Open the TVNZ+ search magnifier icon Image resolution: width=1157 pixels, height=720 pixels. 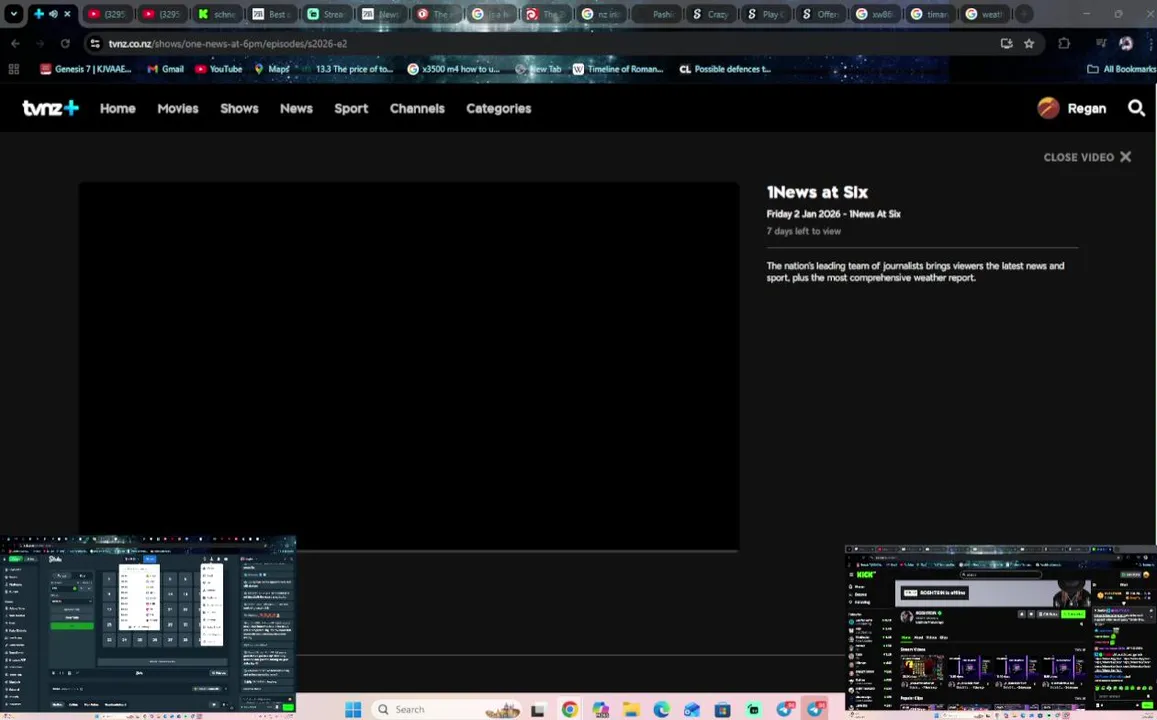[1136, 108]
